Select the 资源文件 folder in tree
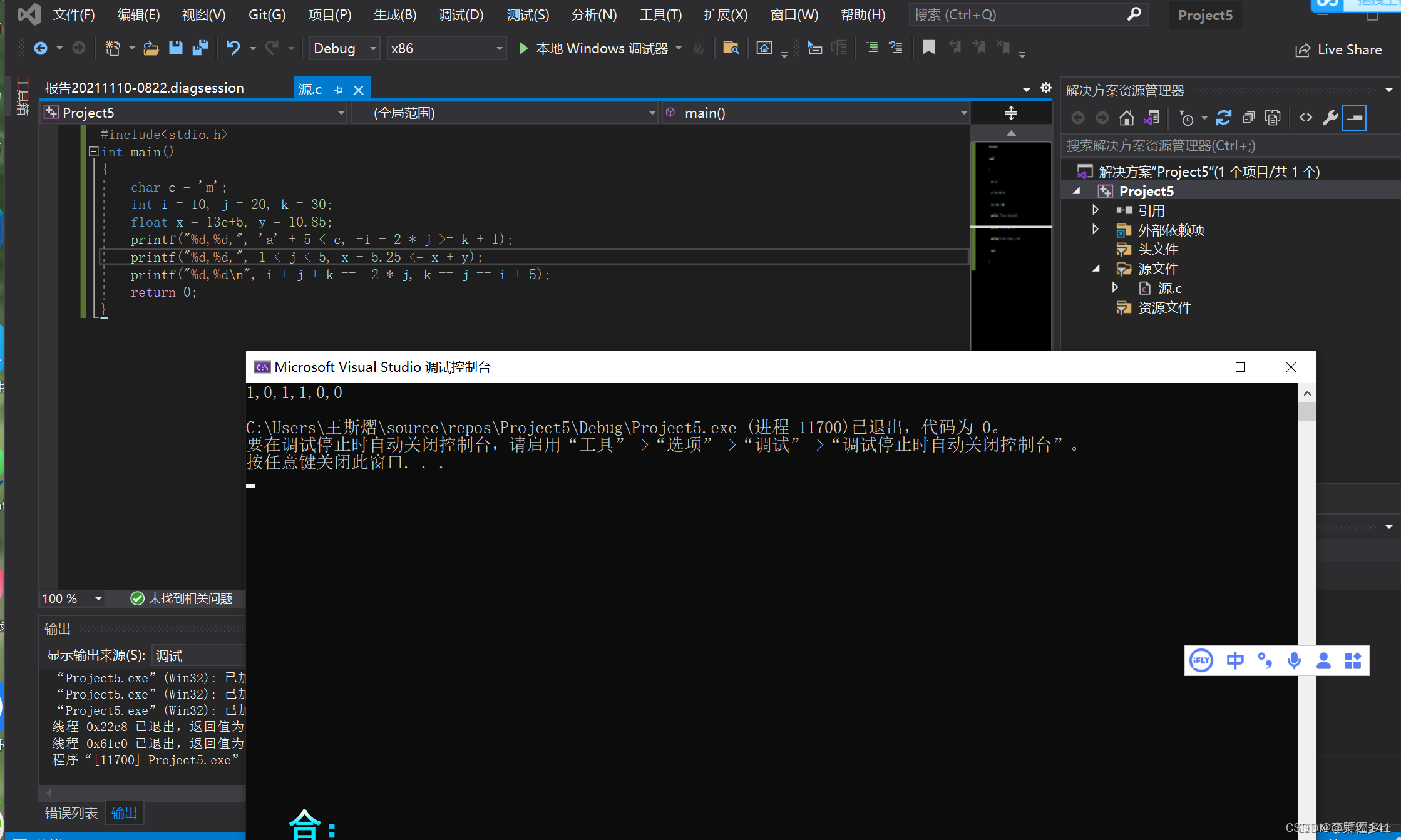The height and width of the screenshot is (840, 1401). click(1164, 307)
